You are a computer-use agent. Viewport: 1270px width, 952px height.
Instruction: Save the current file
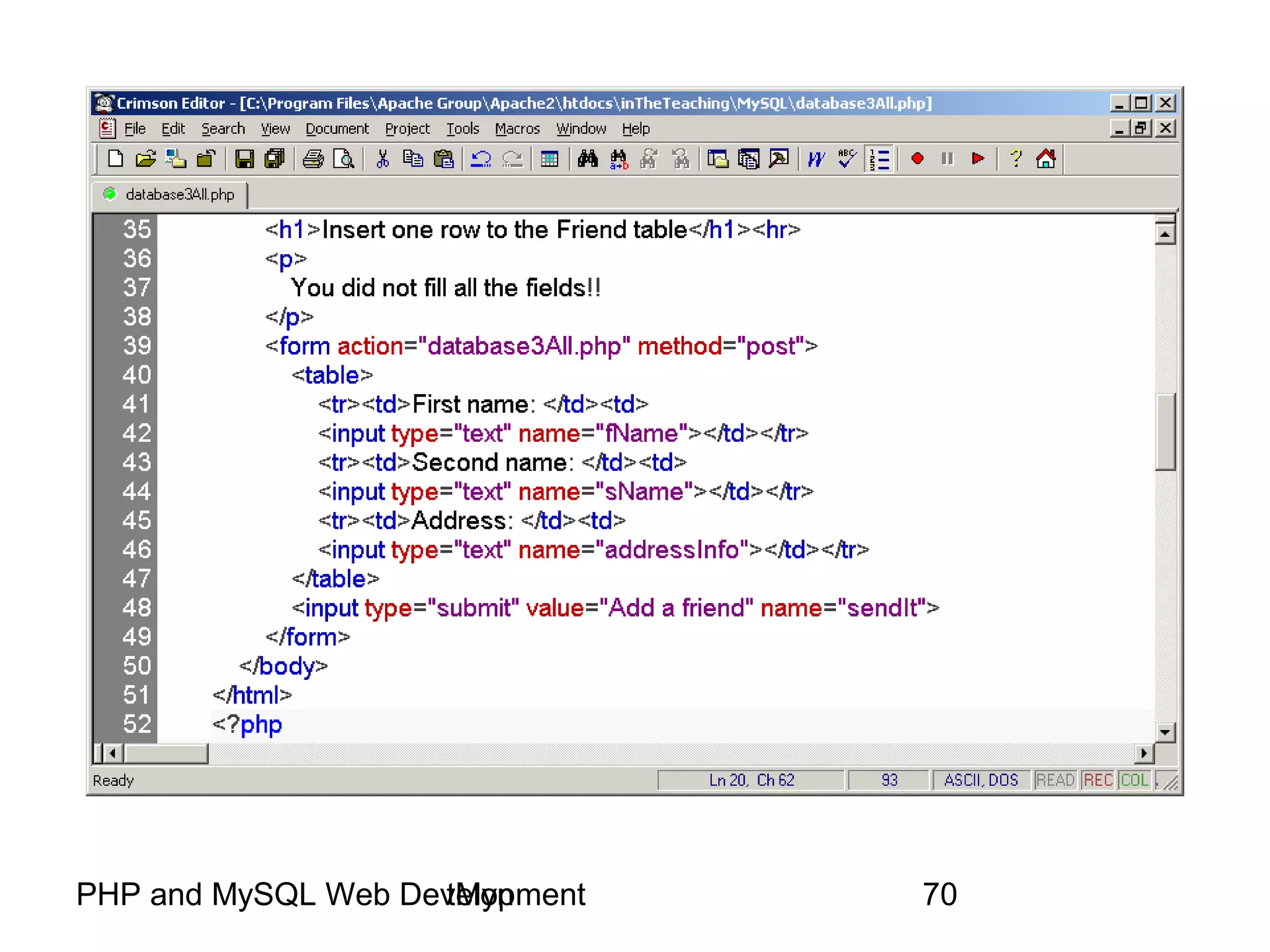click(x=244, y=159)
